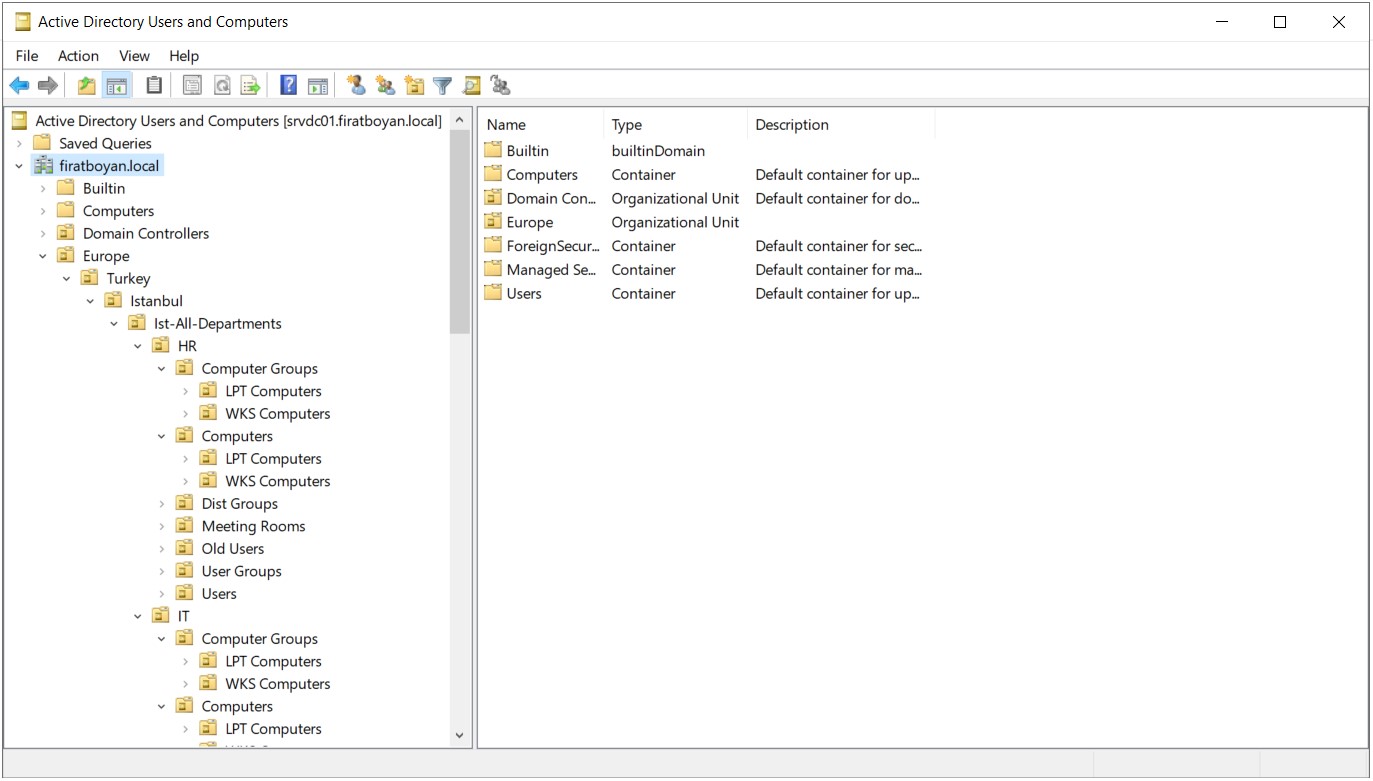This screenshot has width=1373, height=781.
Task: Click the Find objects magnifier toolbar icon
Action: [472, 86]
